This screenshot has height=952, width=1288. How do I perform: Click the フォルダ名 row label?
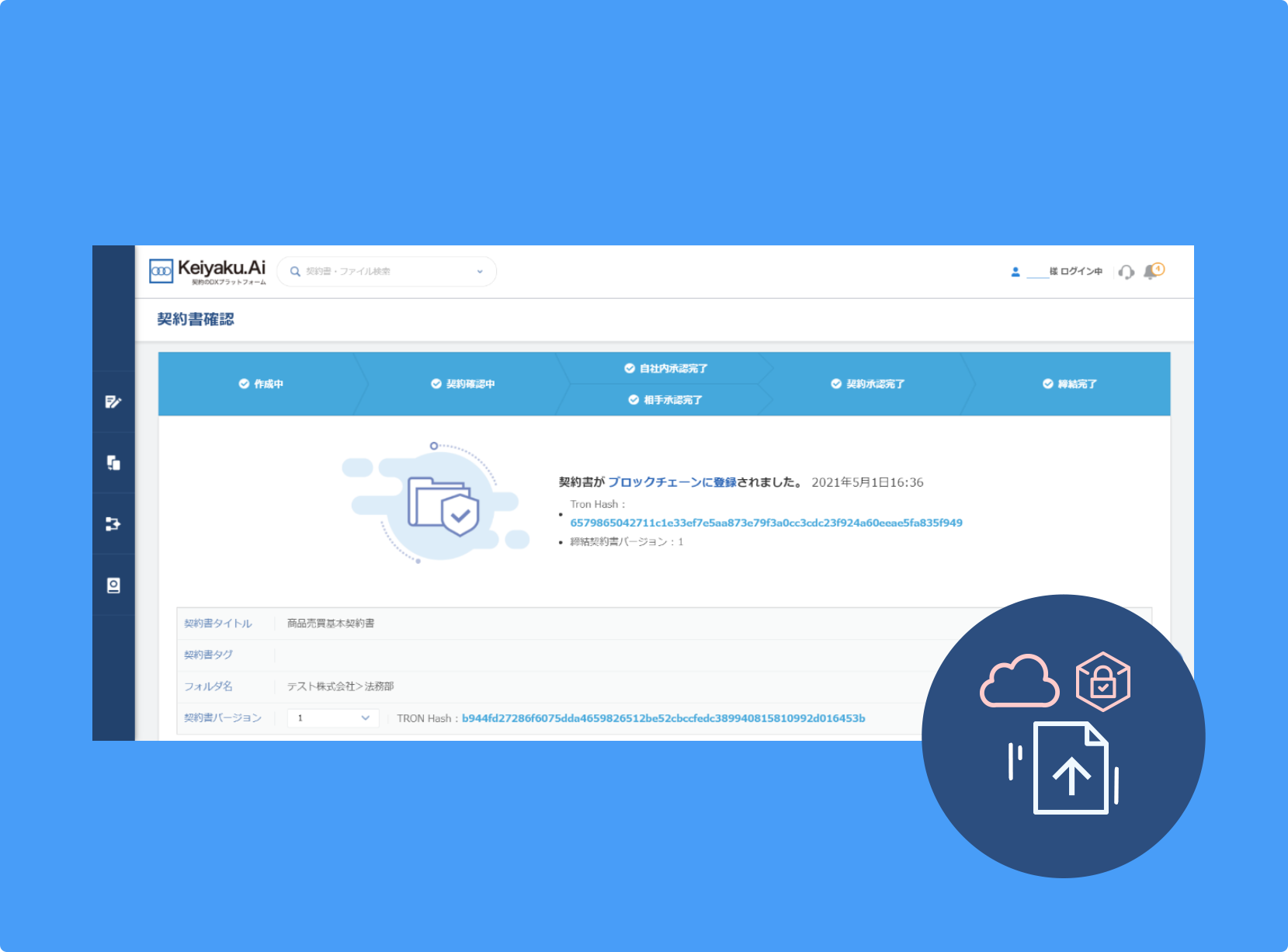tap(208, 686)
